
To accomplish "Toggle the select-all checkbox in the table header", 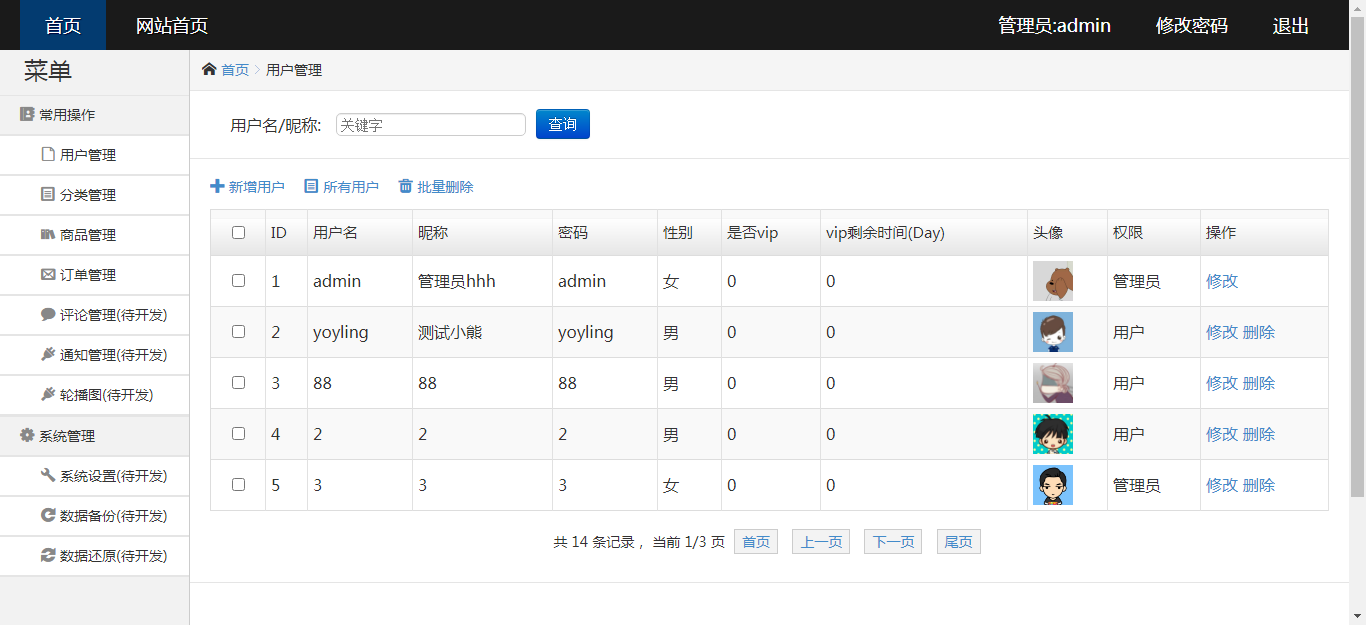I will pos(238,232).
